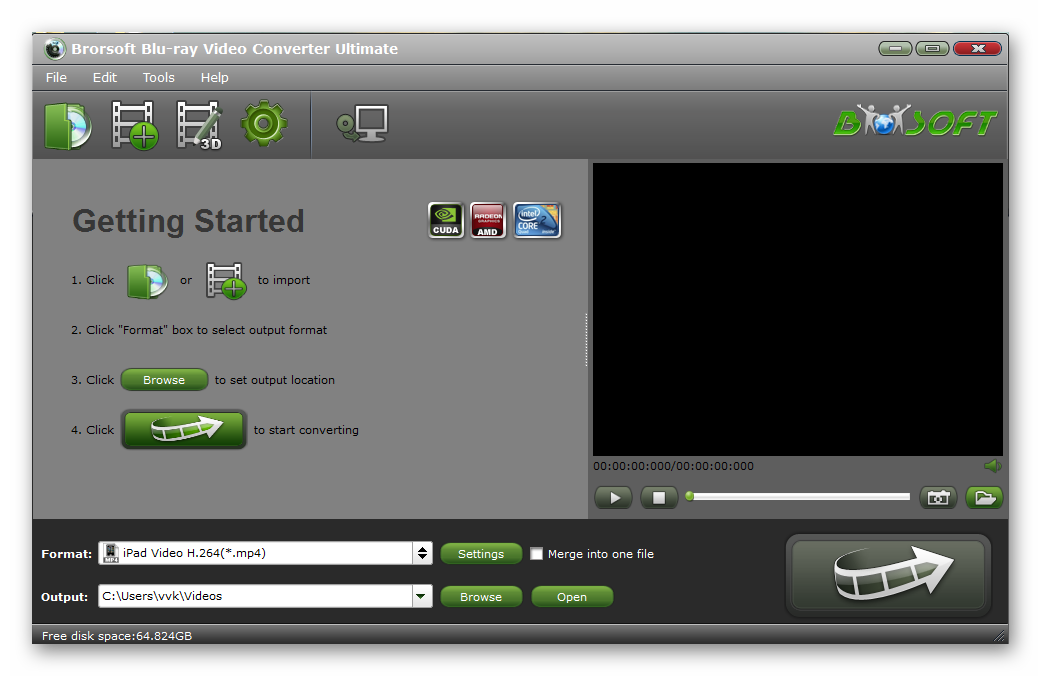Image resolution: width=1041 pixels, height=676 pixels.
Task: Open the Tools menu
Action: (159, 78)
